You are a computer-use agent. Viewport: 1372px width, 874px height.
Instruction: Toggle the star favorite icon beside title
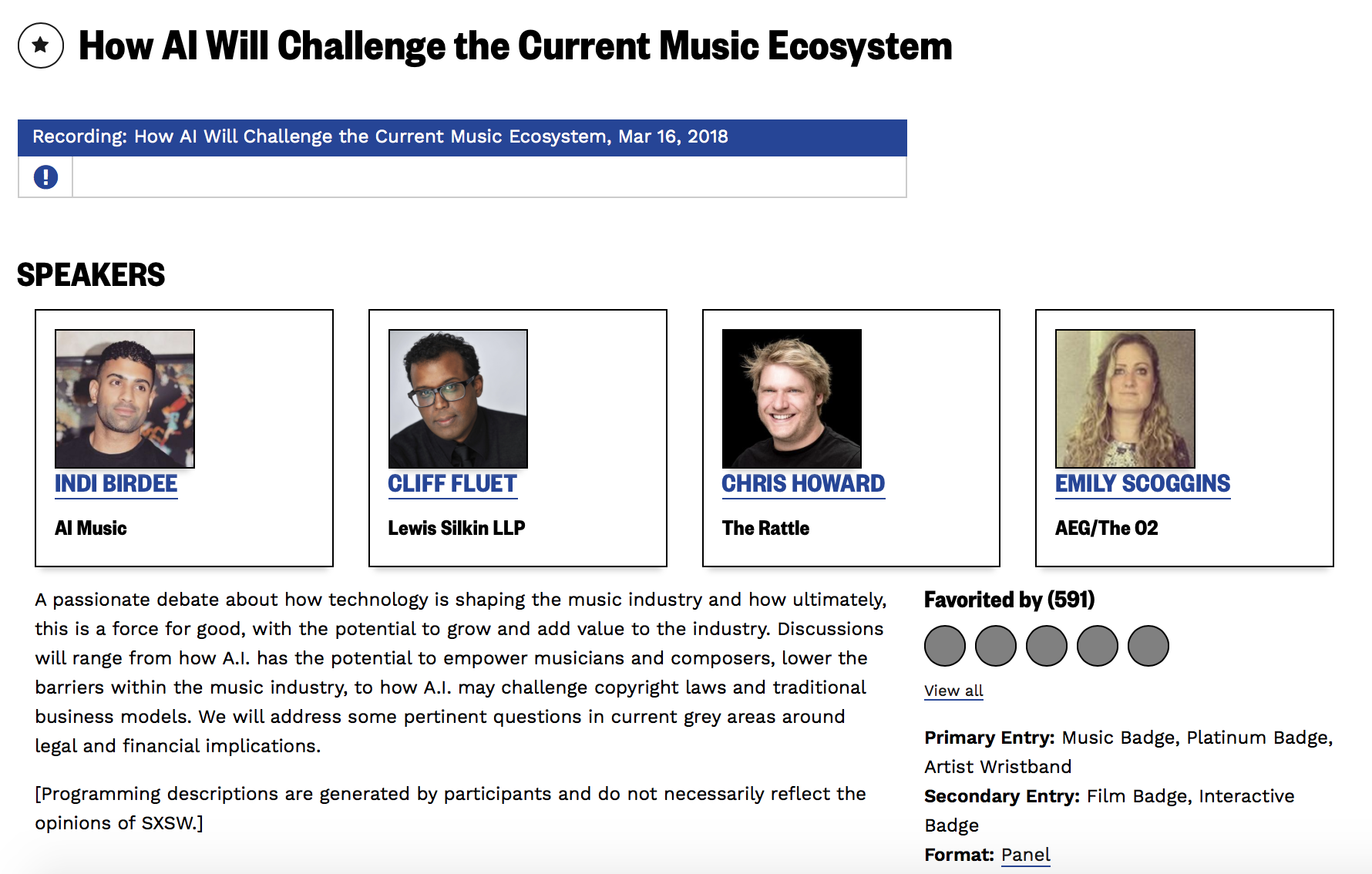[41, 45]
